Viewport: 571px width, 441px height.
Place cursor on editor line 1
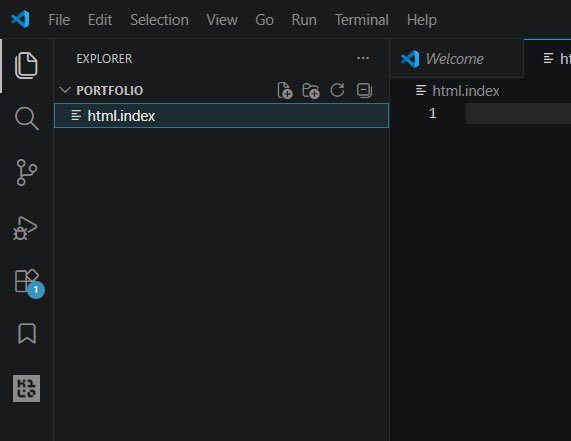(518, 113)
